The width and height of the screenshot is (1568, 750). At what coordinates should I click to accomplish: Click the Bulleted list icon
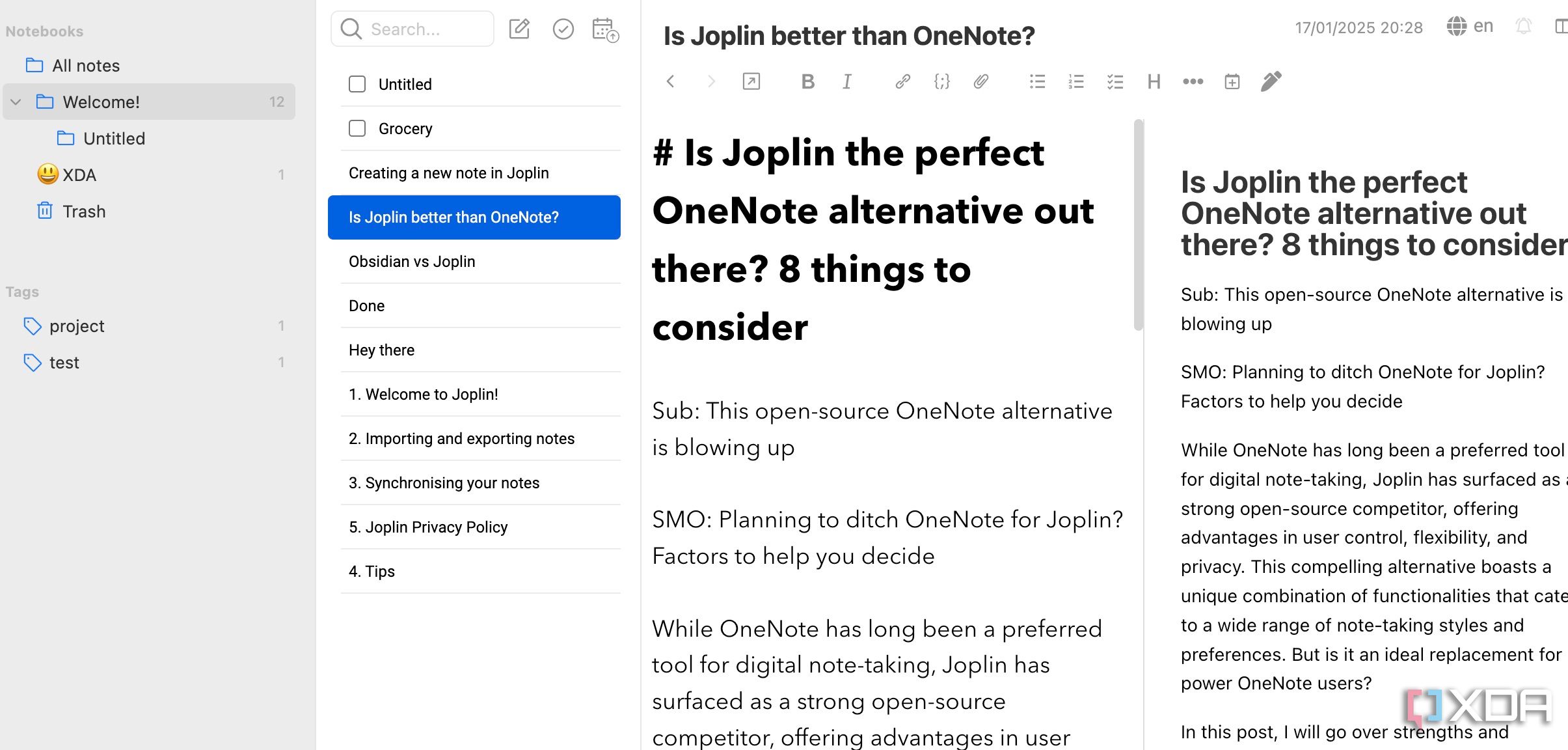(x=1037, y=81)
